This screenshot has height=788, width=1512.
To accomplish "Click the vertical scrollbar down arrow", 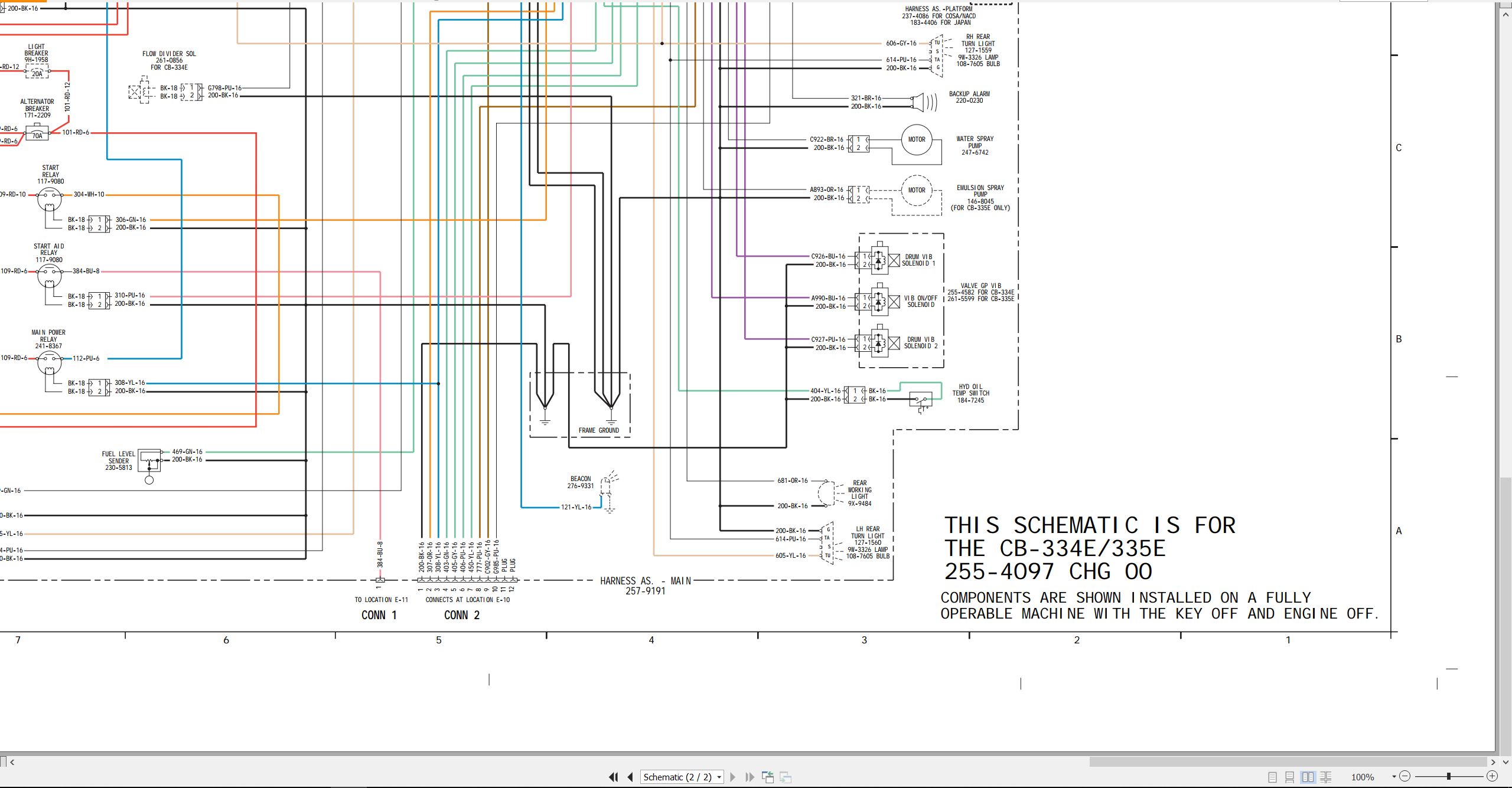I will (x=1506, y=762).
